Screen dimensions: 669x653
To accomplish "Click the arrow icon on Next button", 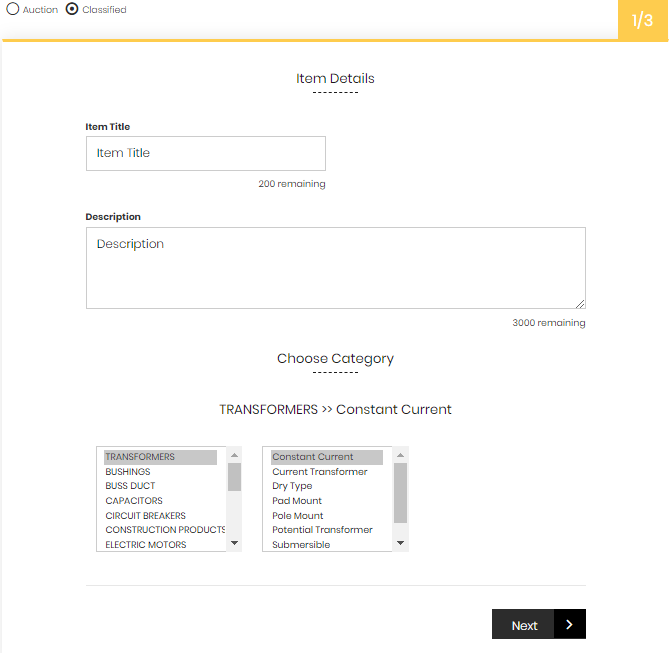I will coord(569,624).
